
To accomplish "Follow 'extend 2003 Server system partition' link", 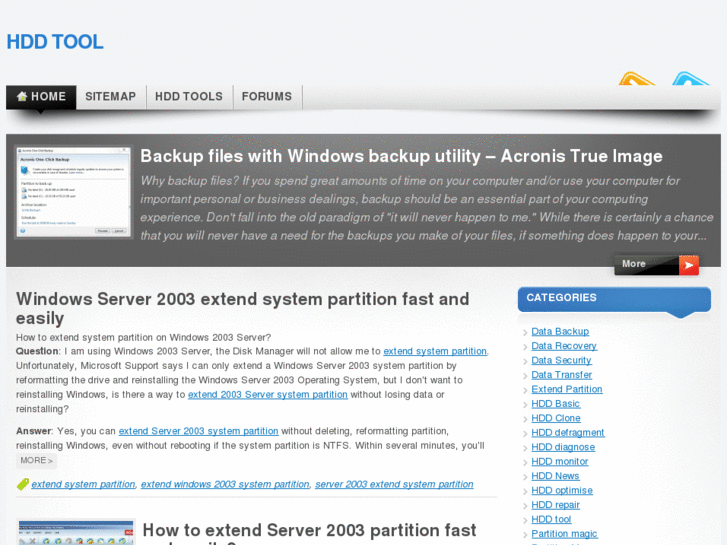I will click(x=268, y=394).
